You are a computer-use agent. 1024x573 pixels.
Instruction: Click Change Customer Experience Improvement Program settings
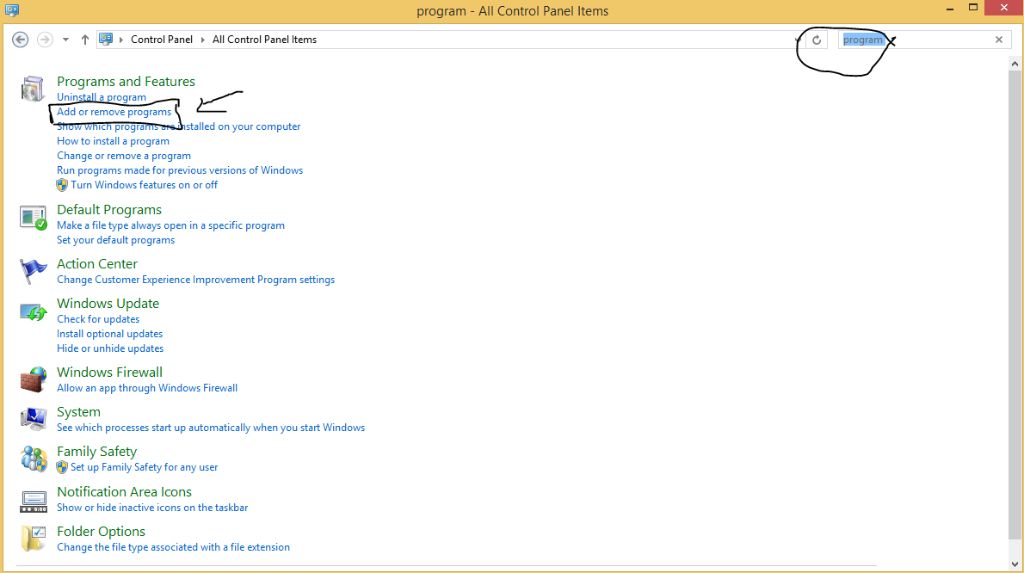(196, 280)
